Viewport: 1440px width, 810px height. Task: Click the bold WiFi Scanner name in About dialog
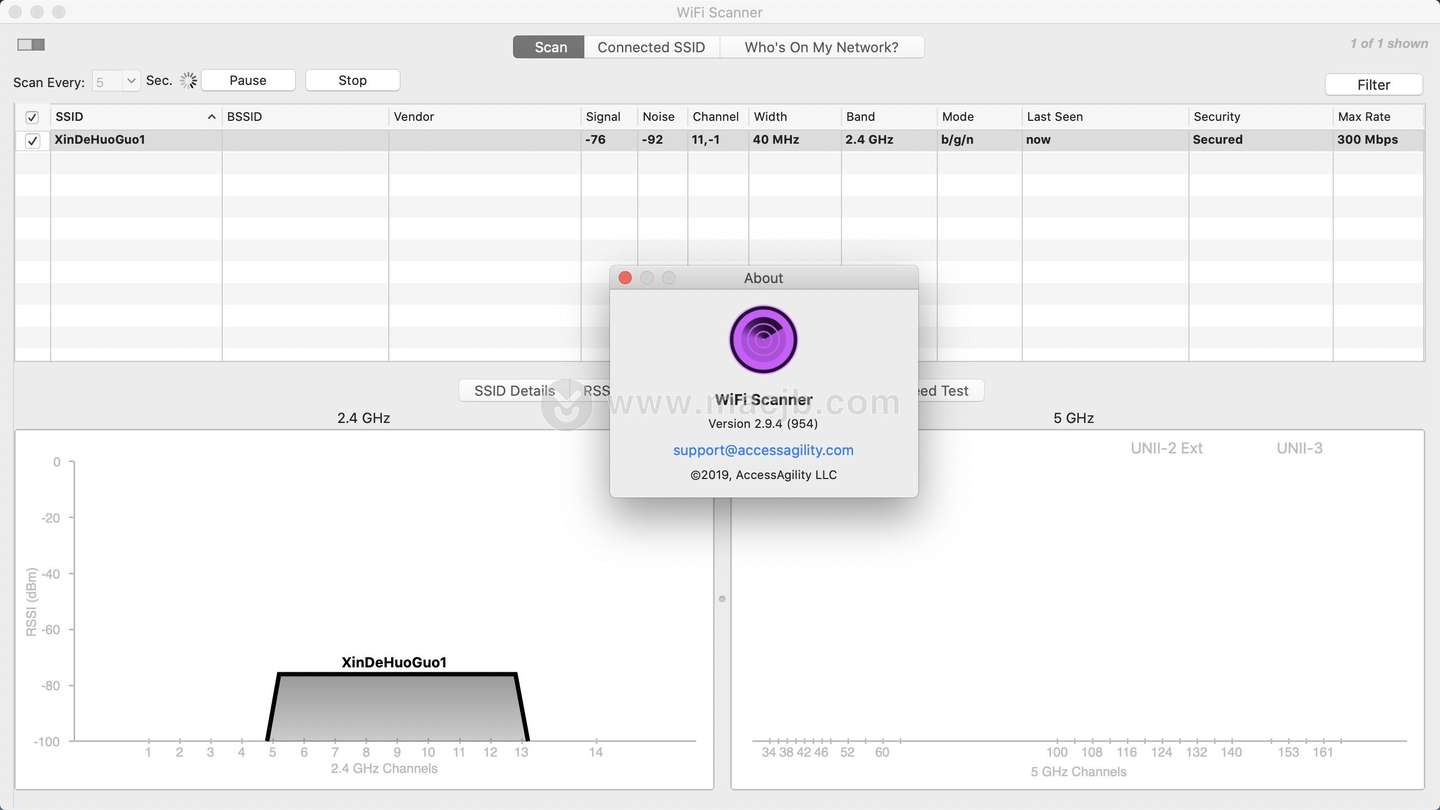(763, 400)
